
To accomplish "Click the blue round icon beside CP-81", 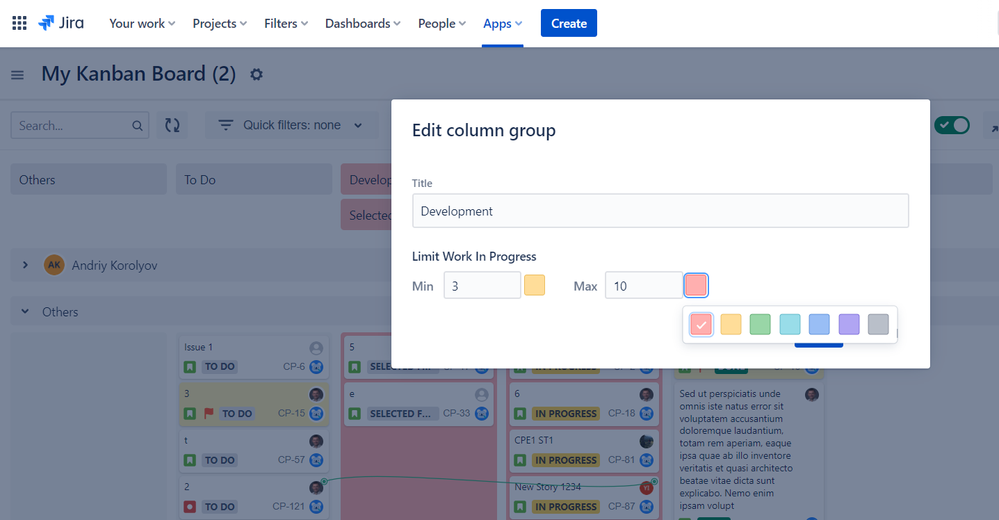I will [647, 459].
